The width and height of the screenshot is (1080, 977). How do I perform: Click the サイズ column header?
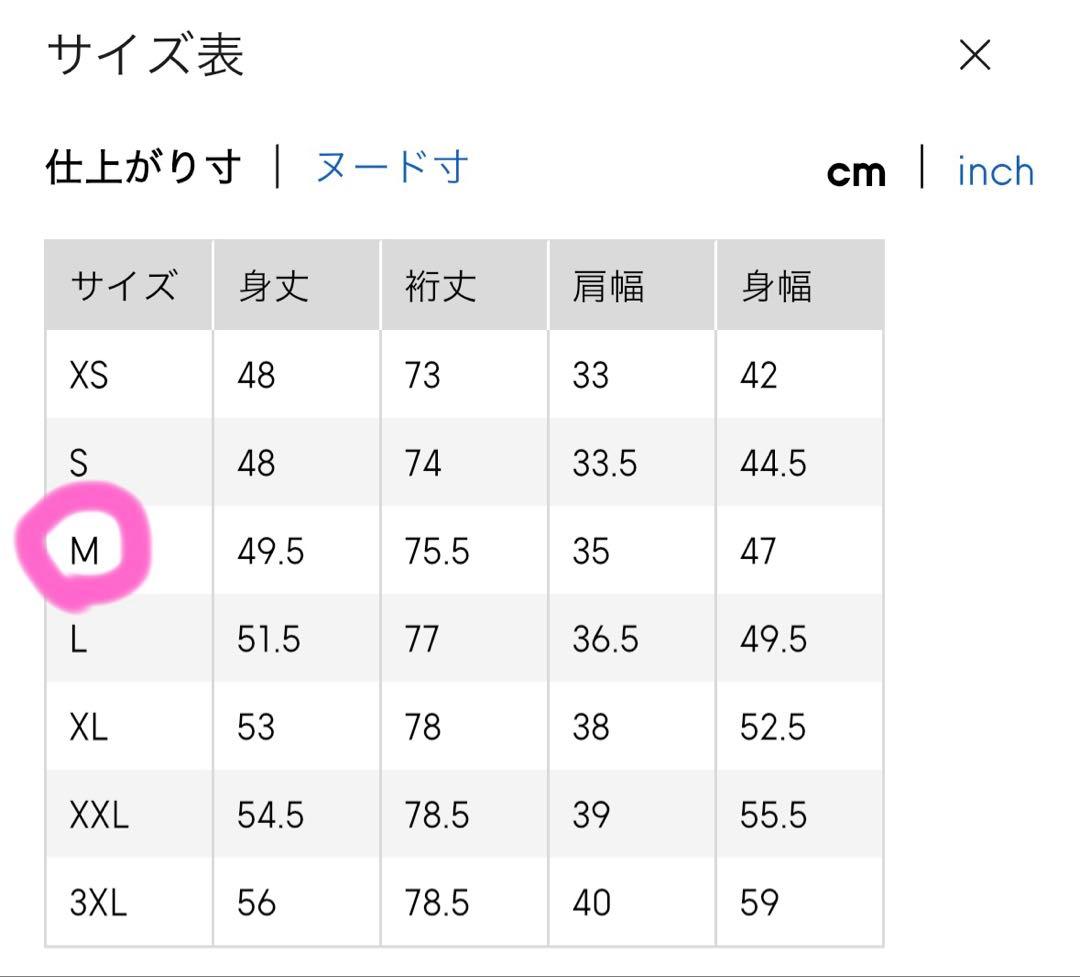(124, 287)
